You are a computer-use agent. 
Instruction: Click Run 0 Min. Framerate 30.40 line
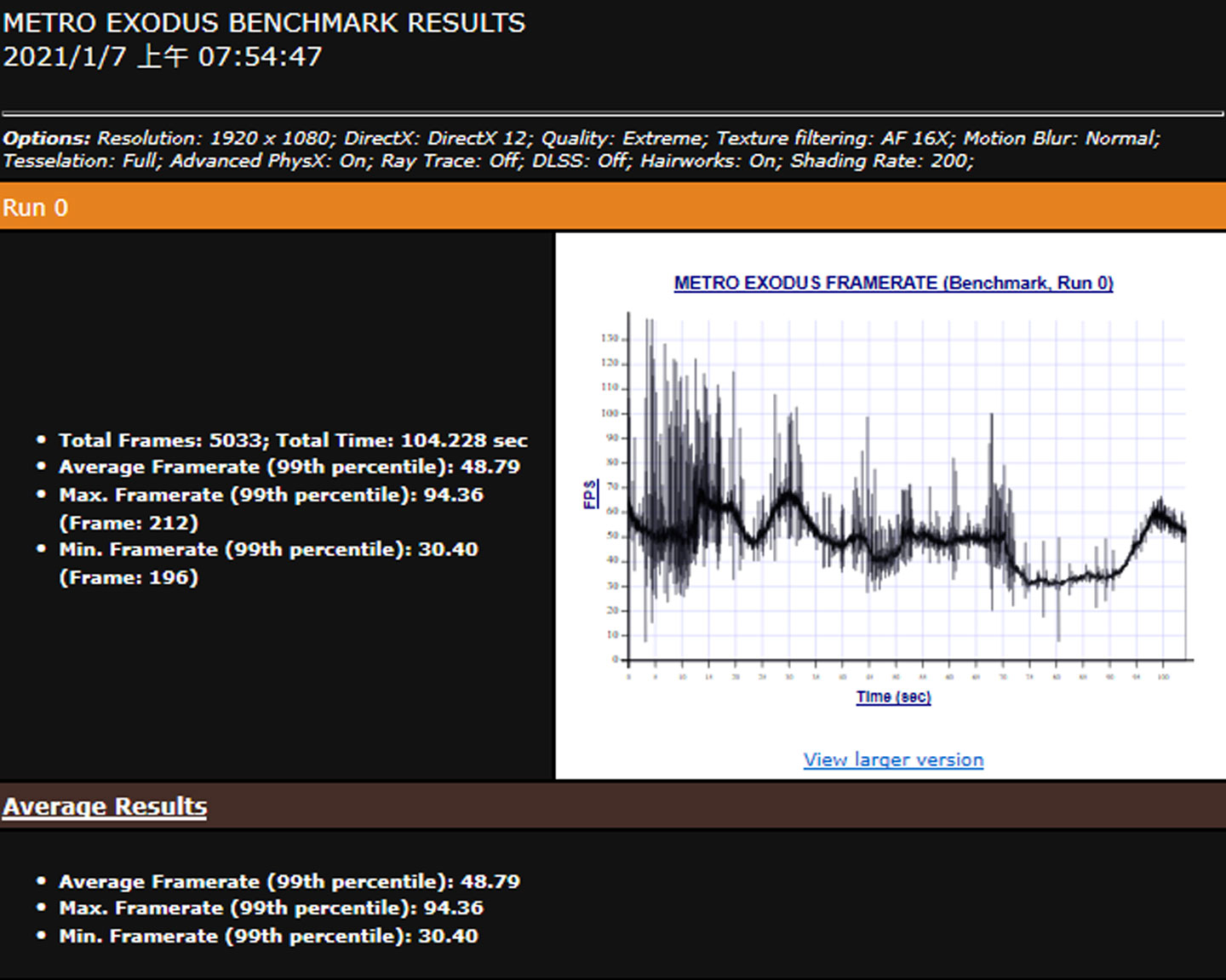click(268, 549)
